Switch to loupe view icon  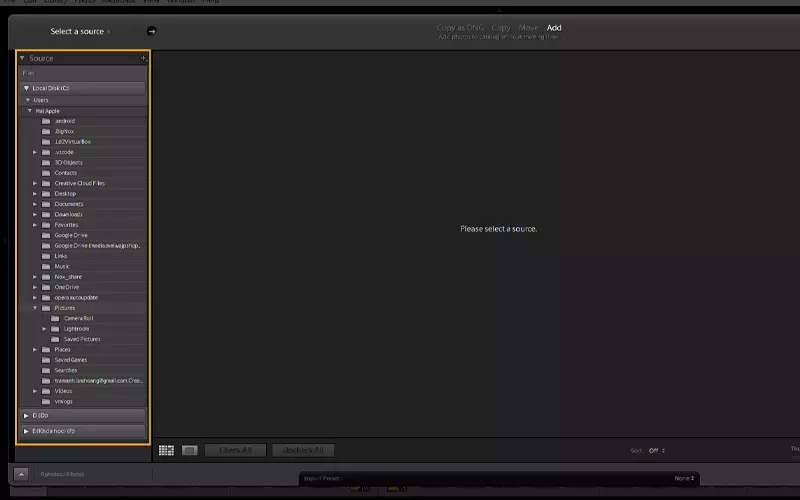pos(189,451)
